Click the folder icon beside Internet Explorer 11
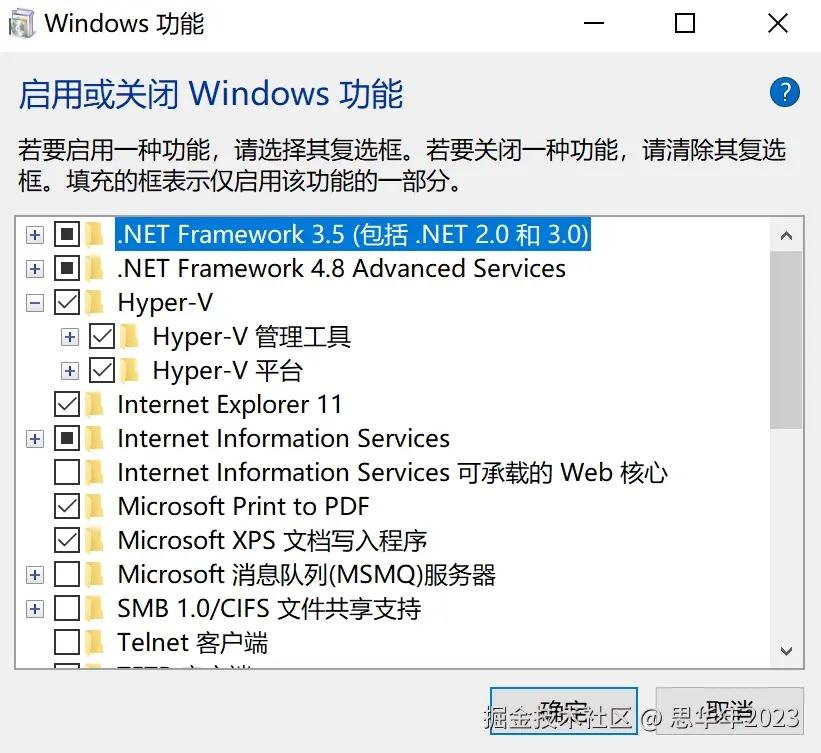Viewport: 821px width, 753px height. [95, 404]
